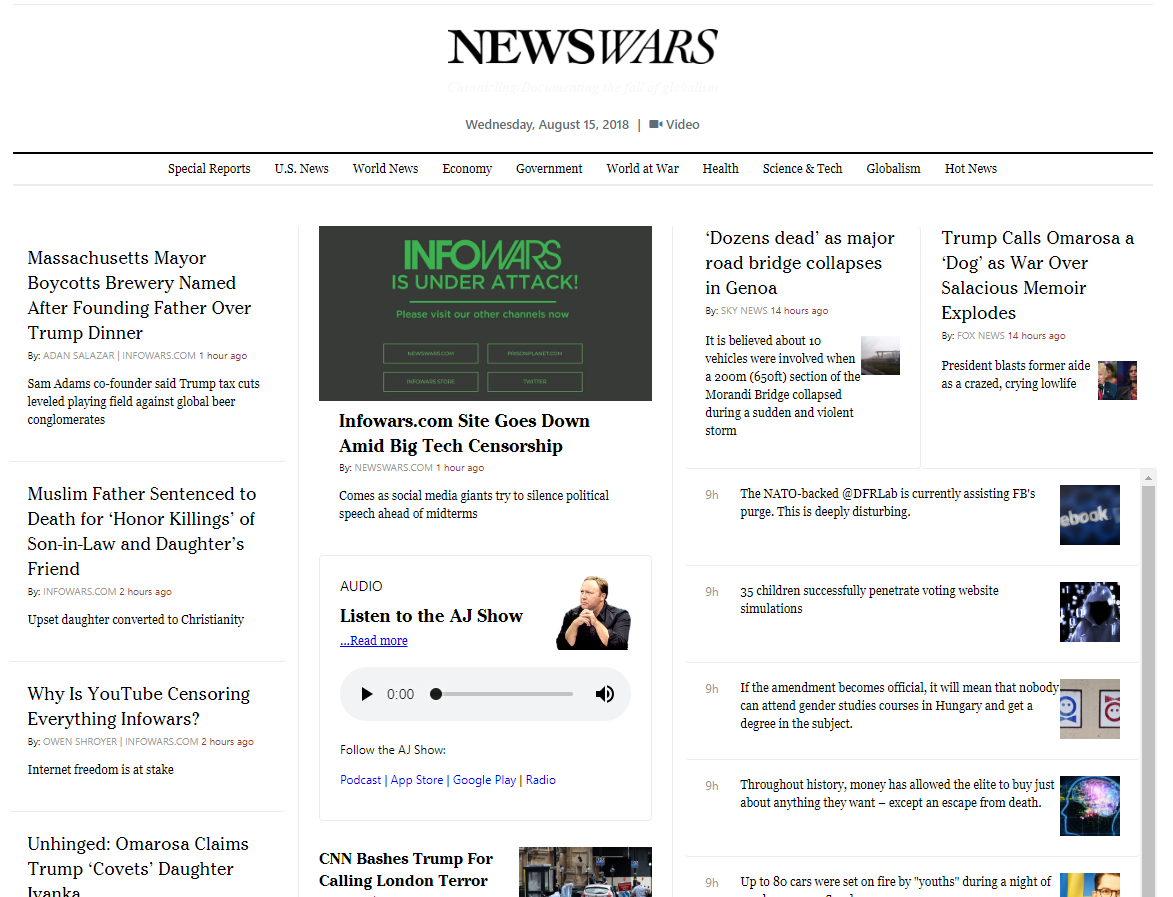This screenshot has width=1173, height=897.
Task: Open Special Reports menu item
Action: [209, 168]
